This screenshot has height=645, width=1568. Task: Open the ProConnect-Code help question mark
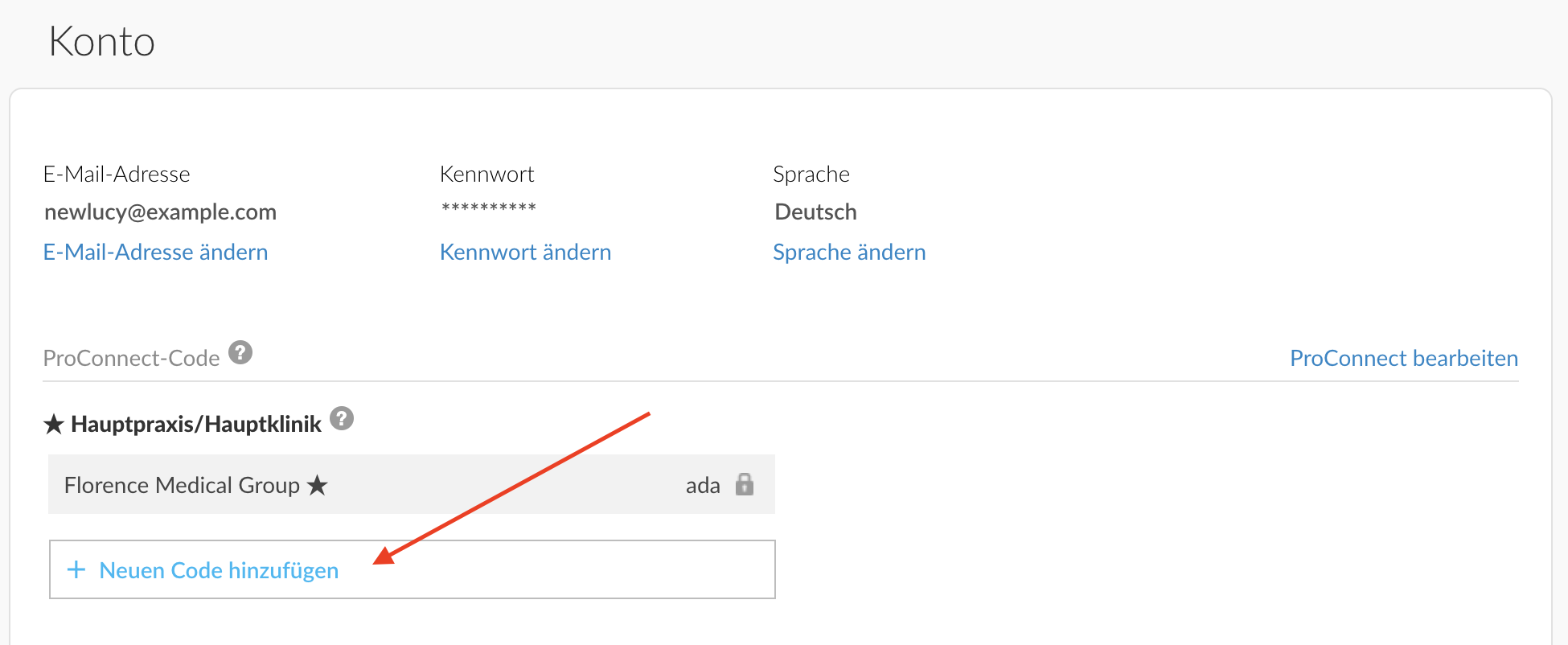240,352
